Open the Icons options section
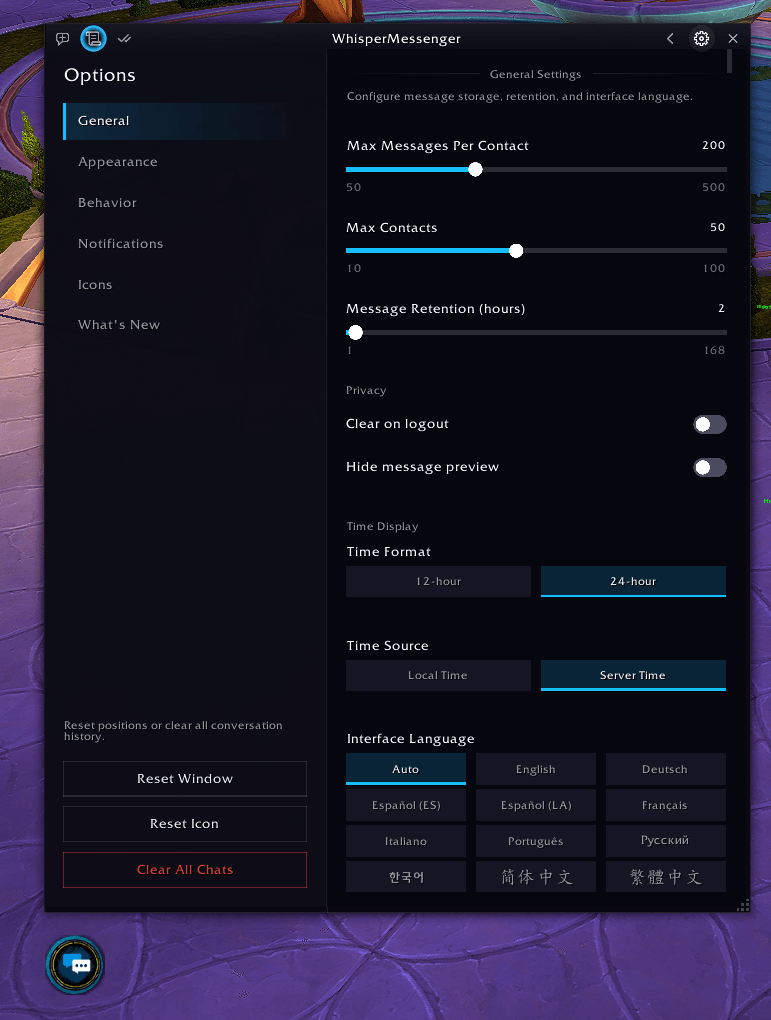The width and height of the screenshot is (771, 1020). tap(95, 285)
